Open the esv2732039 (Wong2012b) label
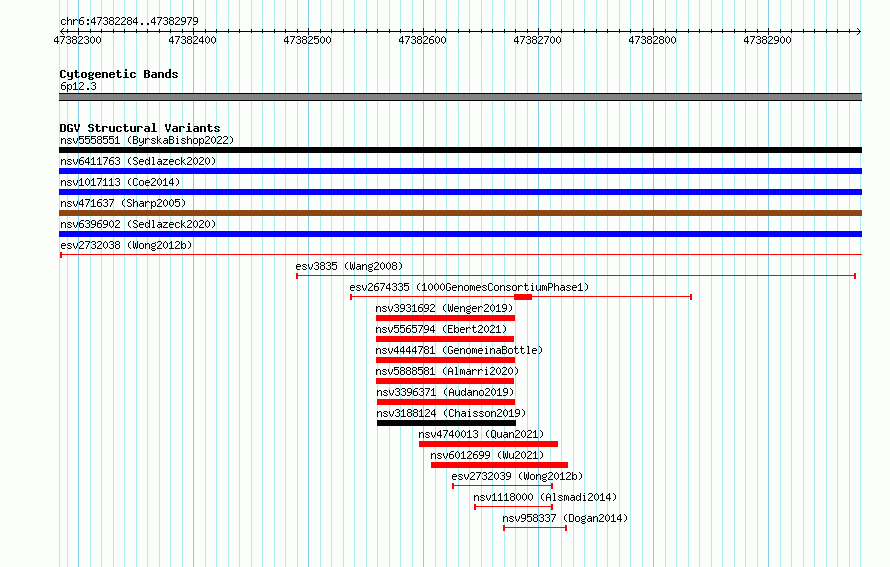 click(517, 476)
